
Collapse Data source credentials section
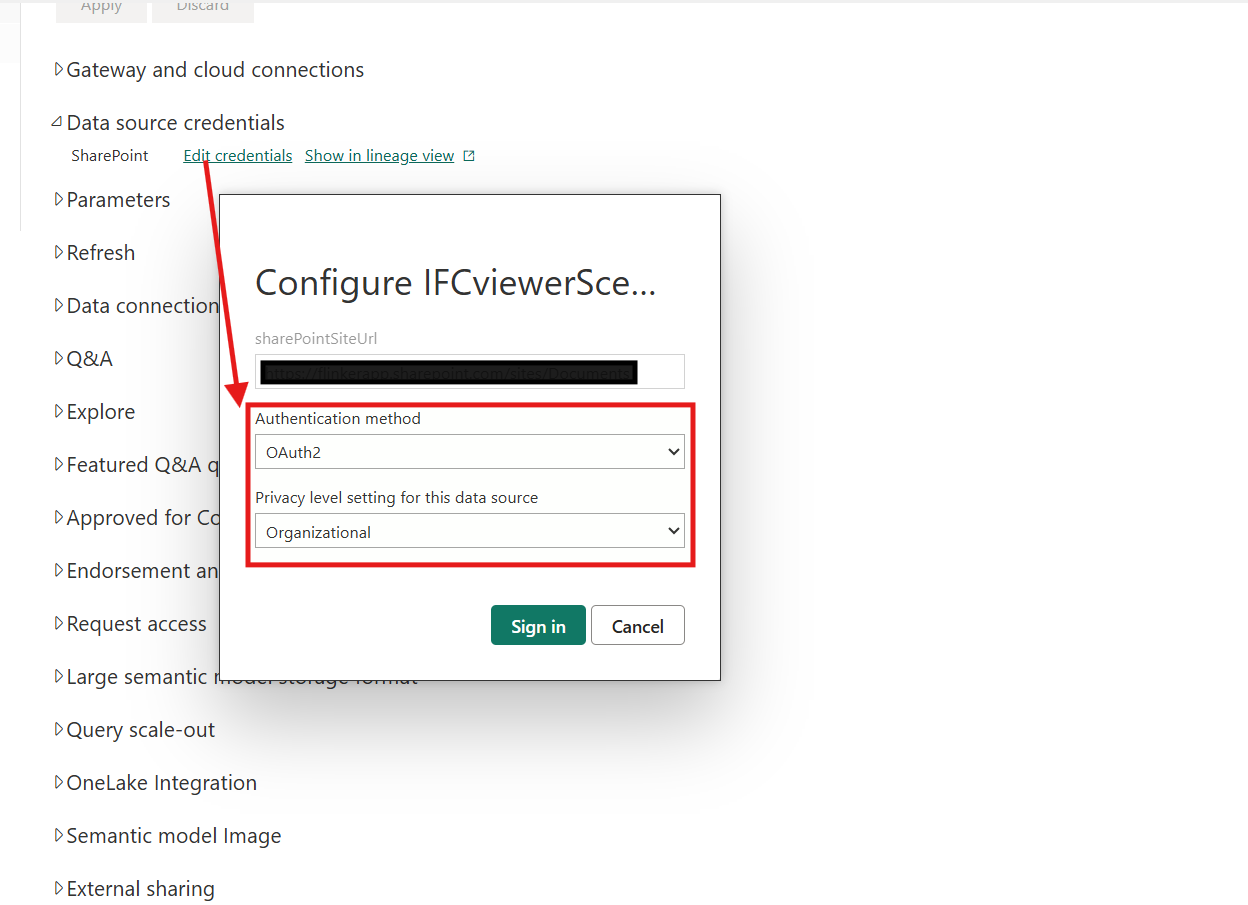coord(170,123)
